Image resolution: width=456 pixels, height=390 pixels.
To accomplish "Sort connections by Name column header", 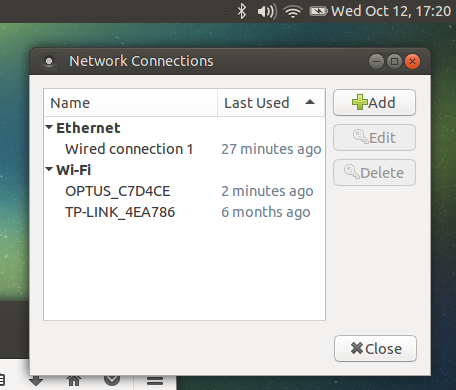I will (x=131, y=103).
